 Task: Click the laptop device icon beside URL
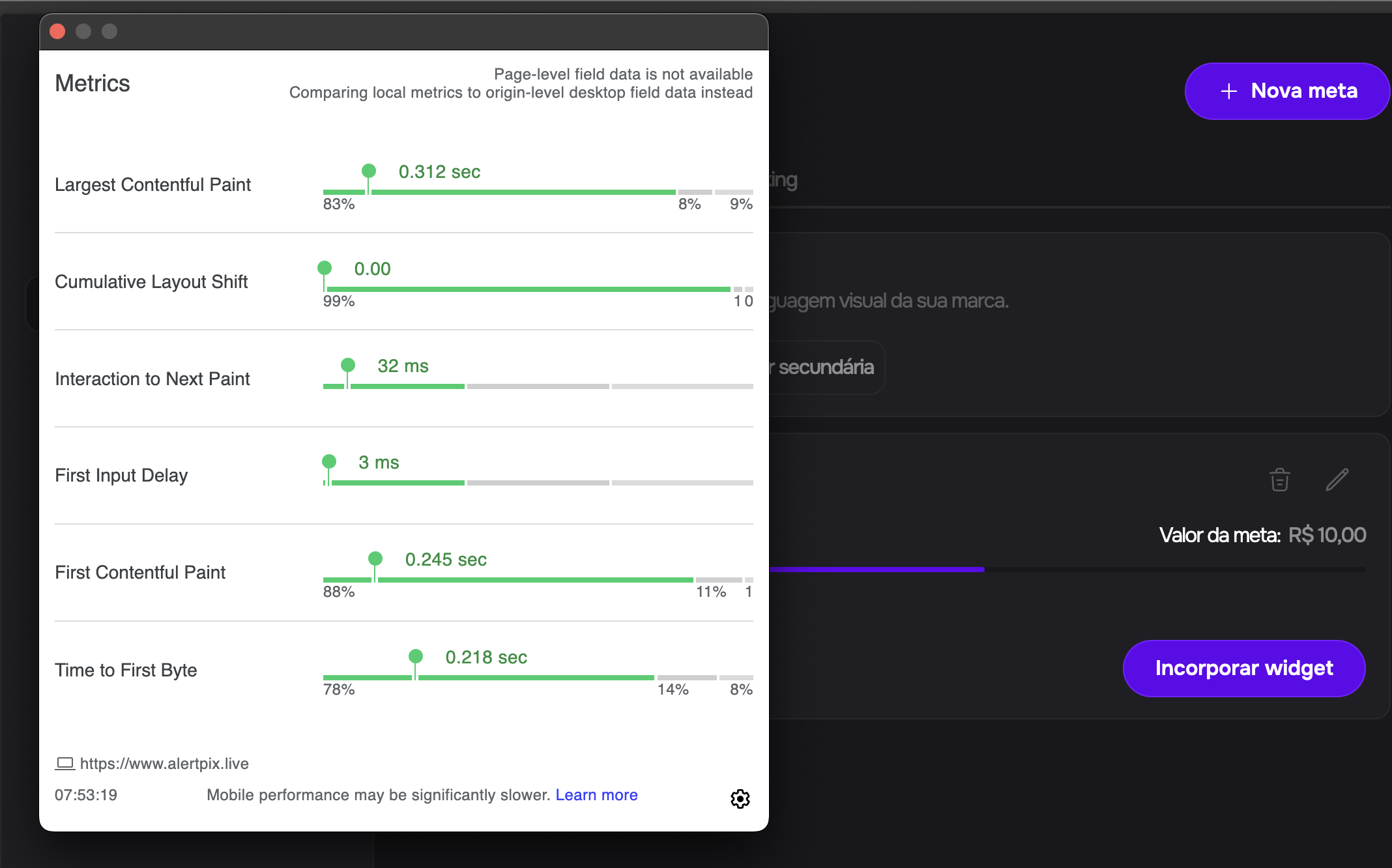[65, 763]
